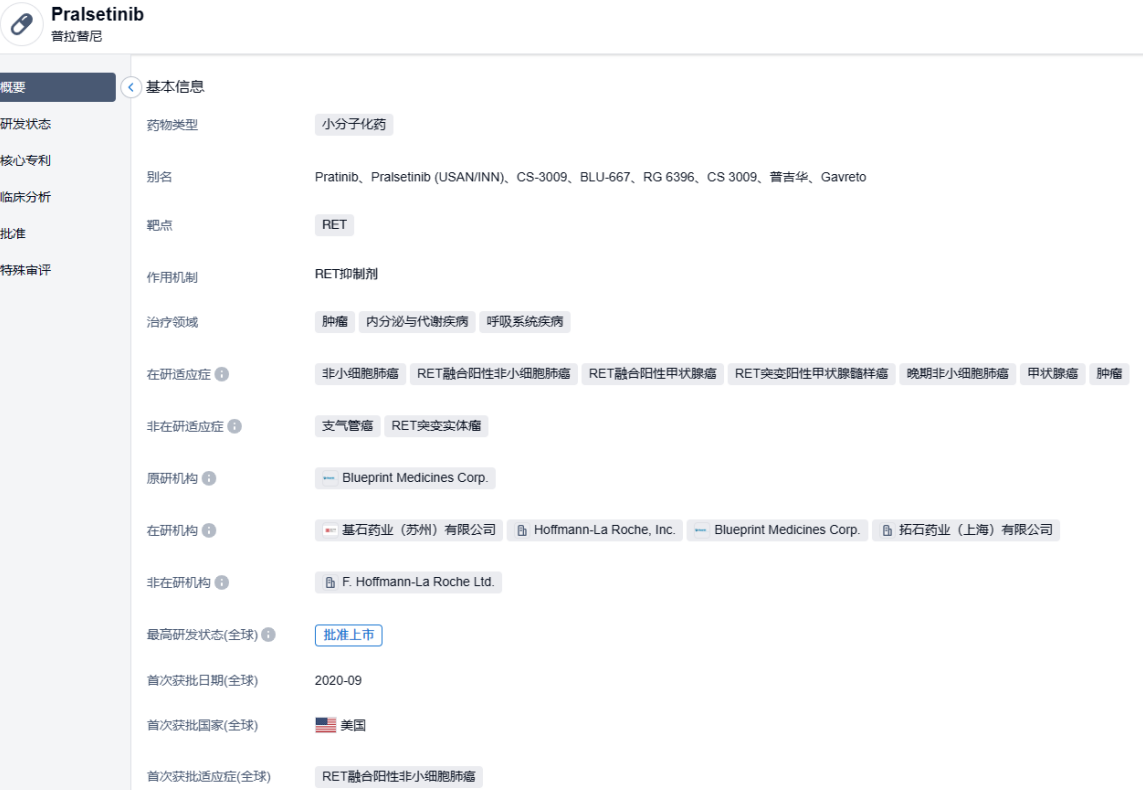
Task: Click info icon next to 最高研发状态(全球)
Action: pos(269,635)
